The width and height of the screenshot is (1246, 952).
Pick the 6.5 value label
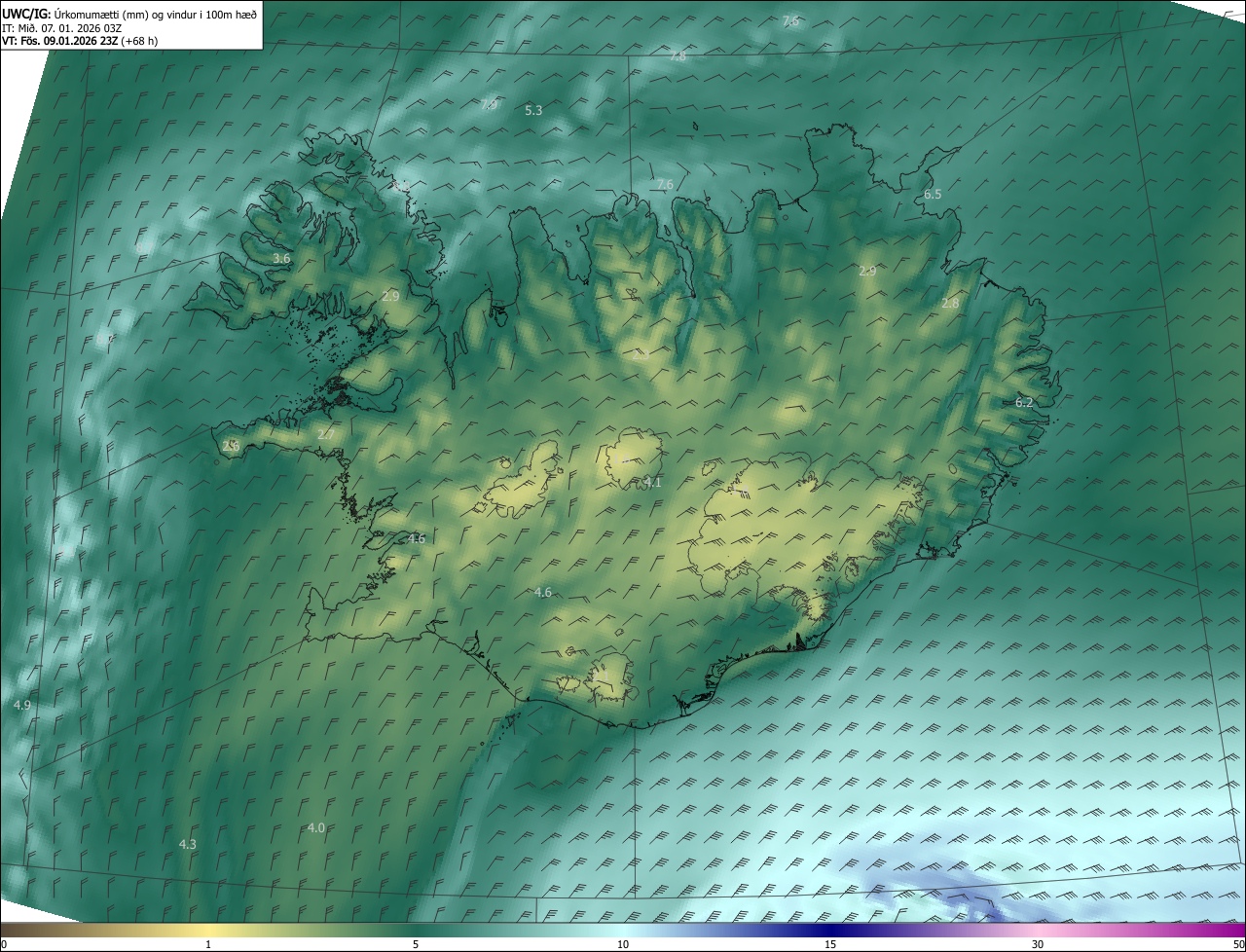pyautogui.click(x=933, y=195)
